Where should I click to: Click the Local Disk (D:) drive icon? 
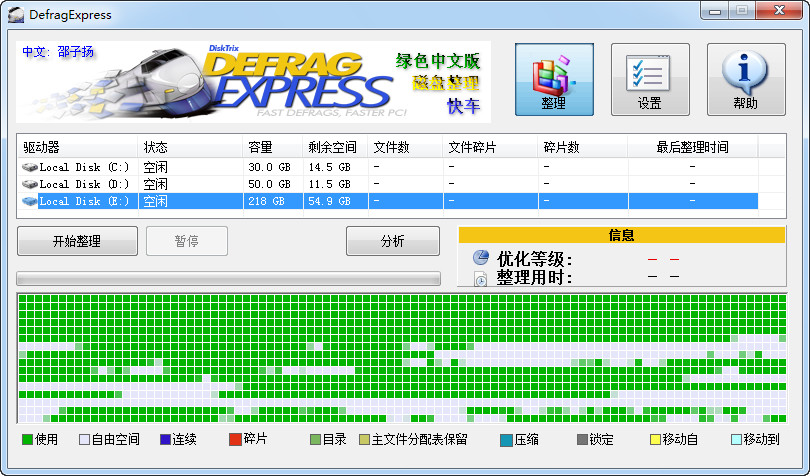(30, 184)
